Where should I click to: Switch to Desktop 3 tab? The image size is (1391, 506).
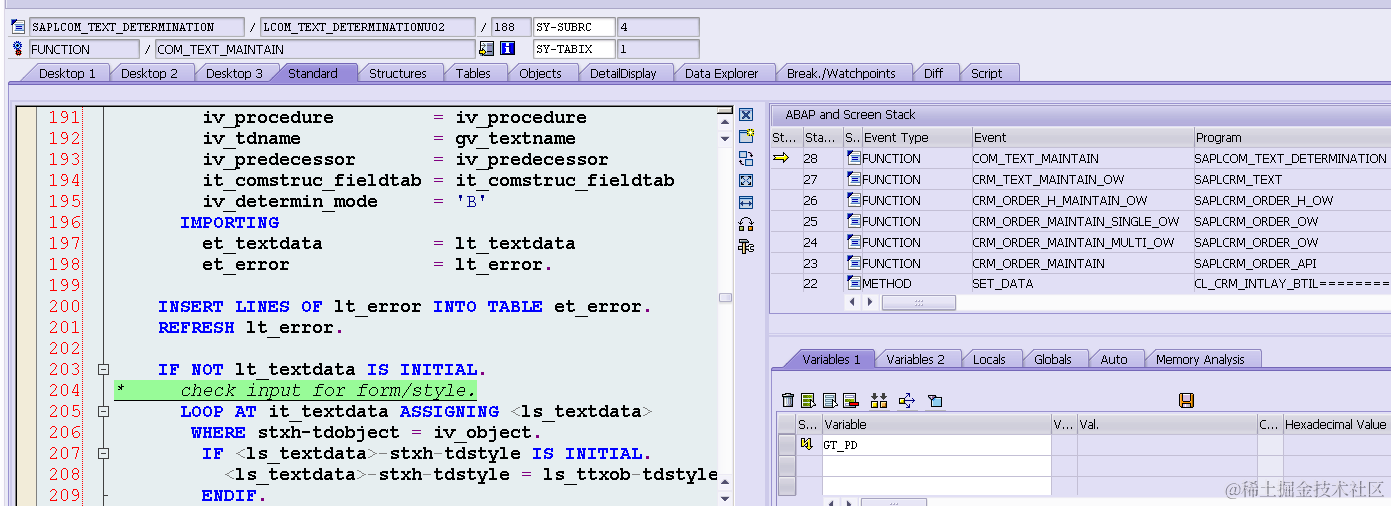tap(234, 73)
